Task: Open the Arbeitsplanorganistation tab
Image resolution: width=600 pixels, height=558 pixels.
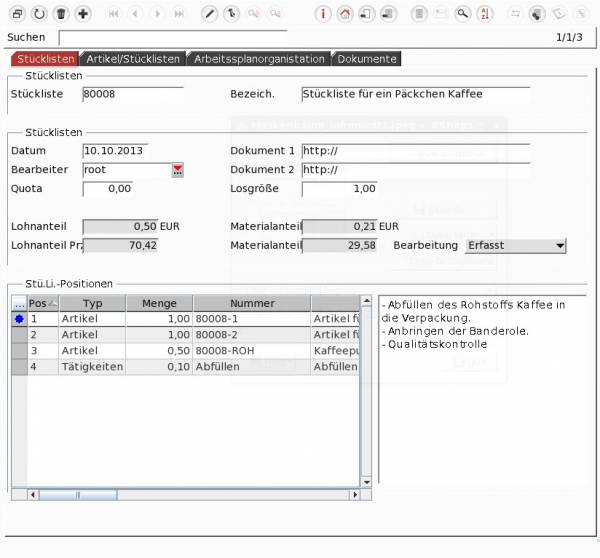Action: coord(259,59)
